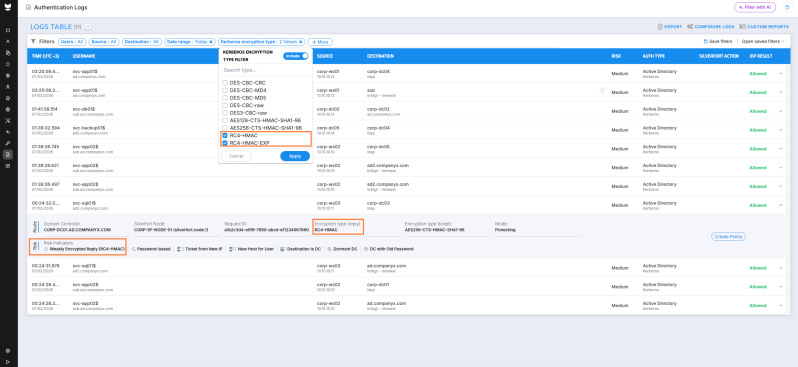Check the DES-CBC-CRC option

click(225, 82)
